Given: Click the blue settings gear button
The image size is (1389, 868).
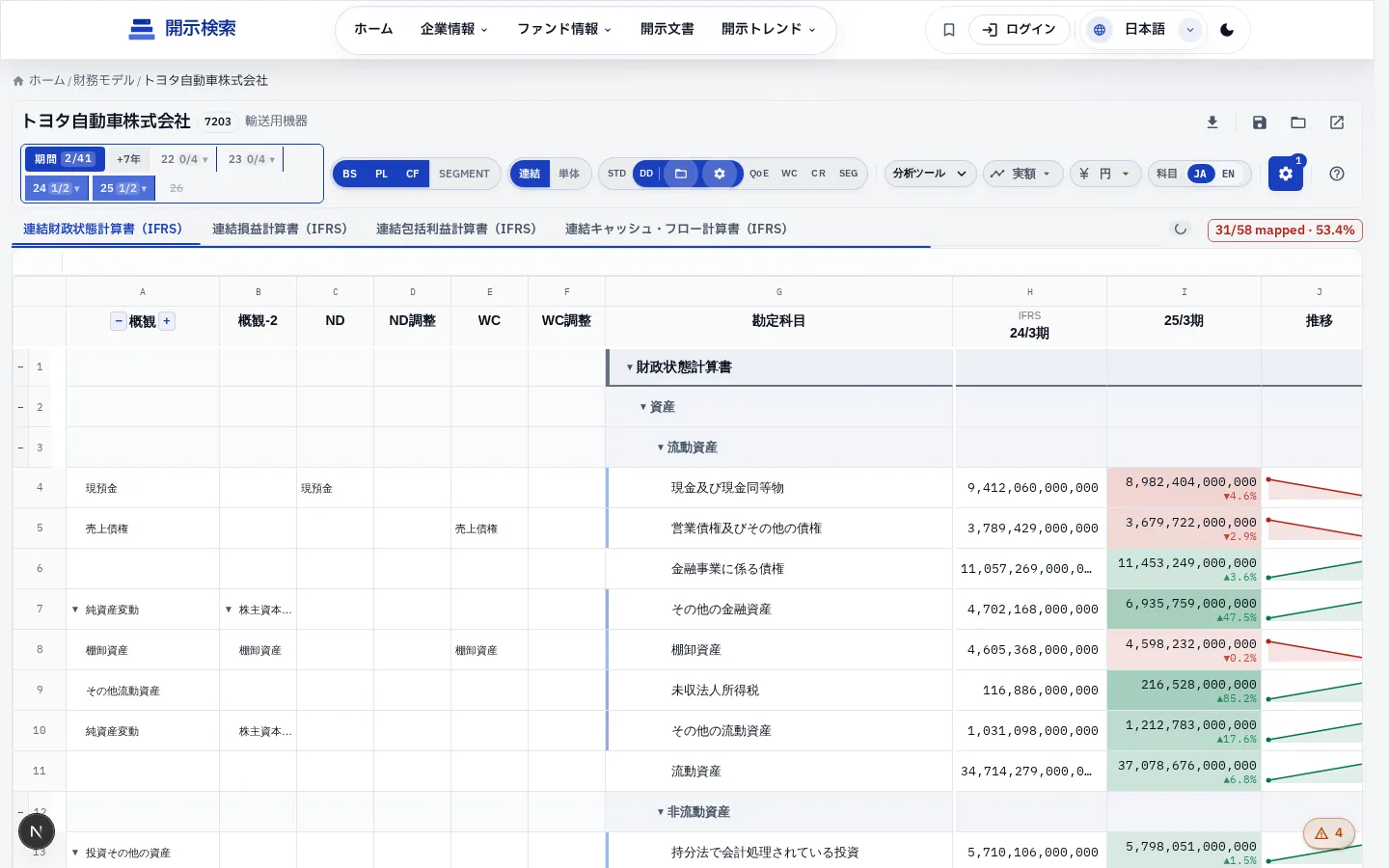Looking at the screenshot, I should point(1286,174).
